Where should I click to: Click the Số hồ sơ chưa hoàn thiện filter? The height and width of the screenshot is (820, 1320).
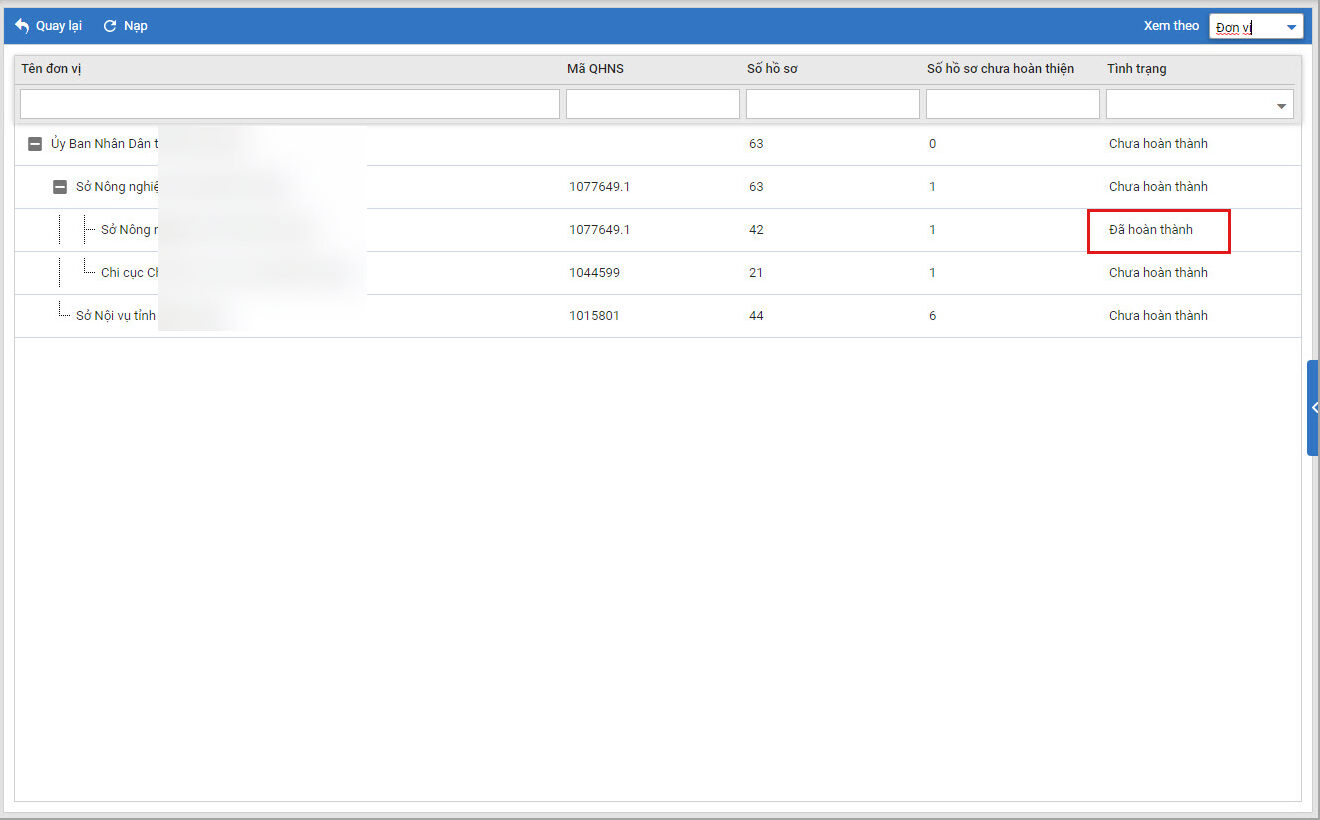(x=1012, y=104)
